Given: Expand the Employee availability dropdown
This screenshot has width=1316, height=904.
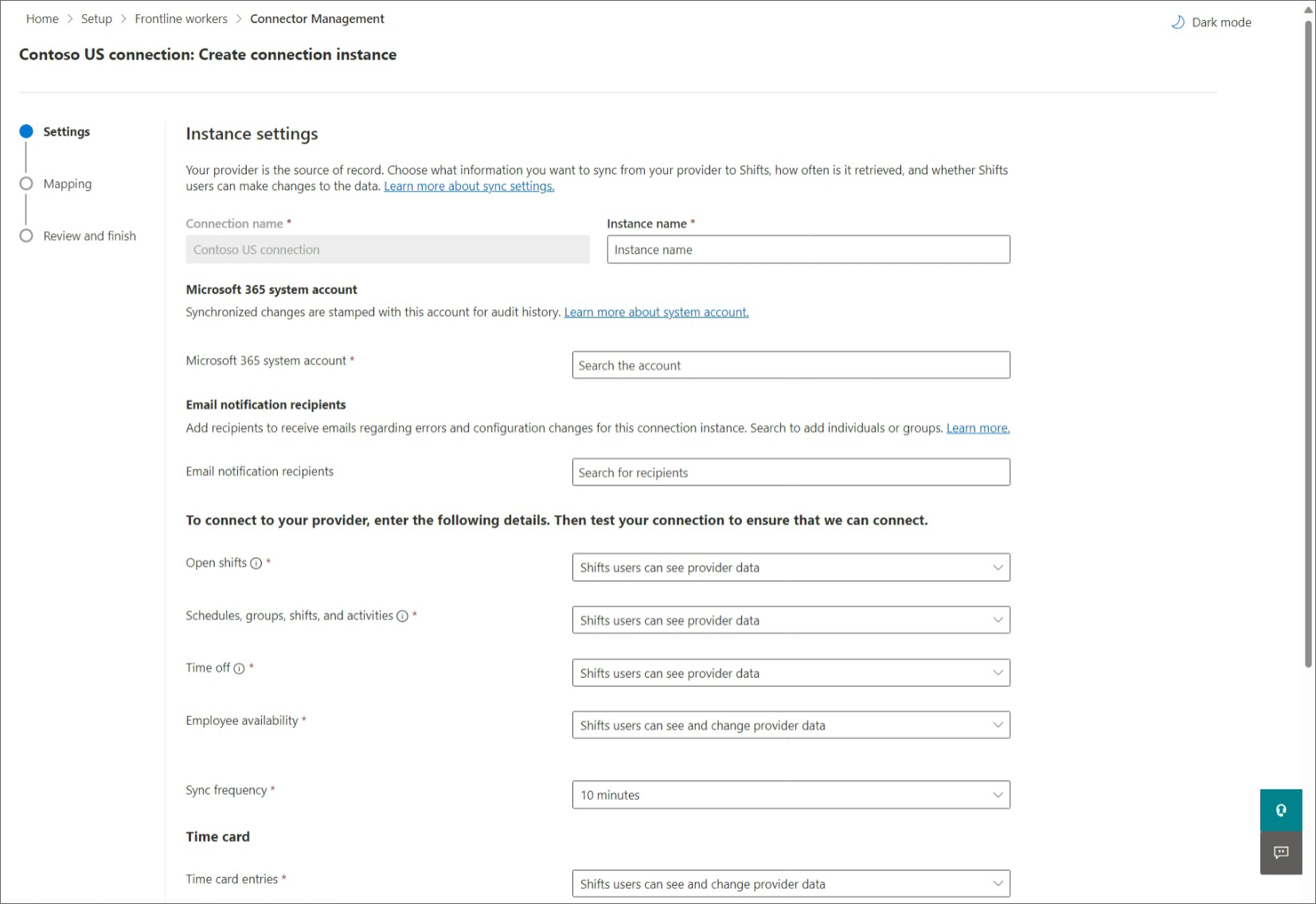Looking at the screenshot, I should pyautogui.click(x=791, y=725).
